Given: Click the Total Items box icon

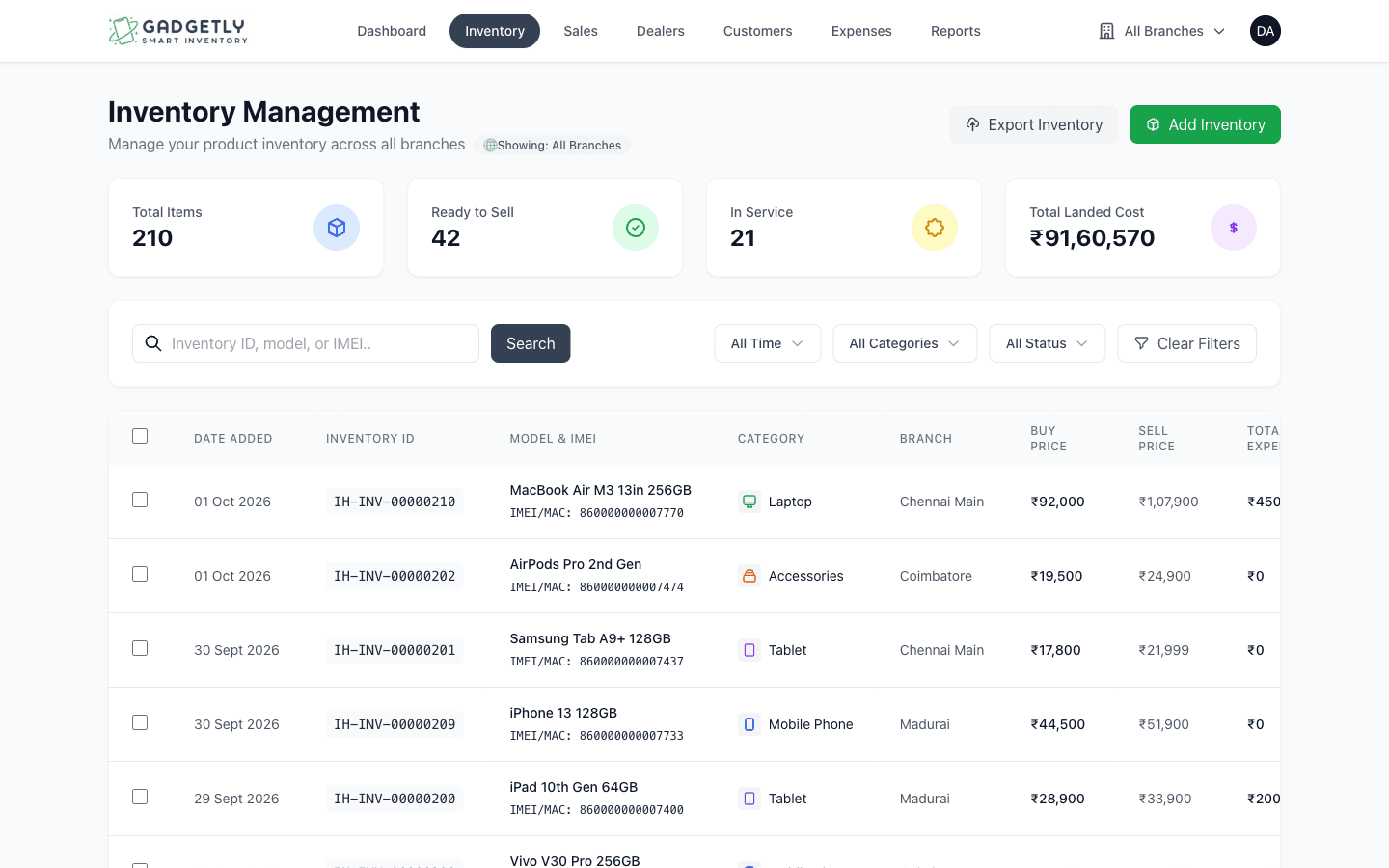Looking at the screenshot, I should pos(337,228).
